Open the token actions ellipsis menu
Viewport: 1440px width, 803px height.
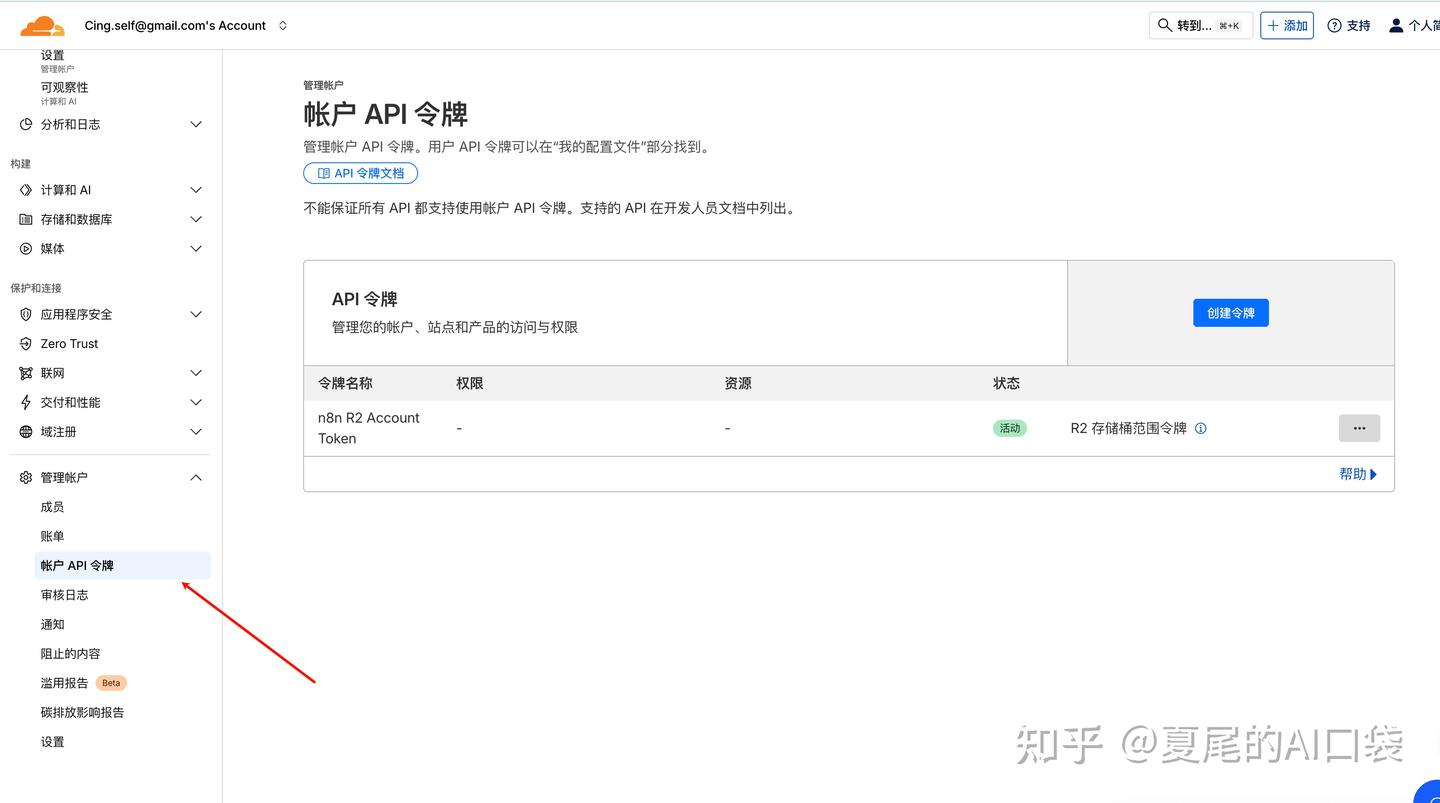click(x=1359, y=428)
